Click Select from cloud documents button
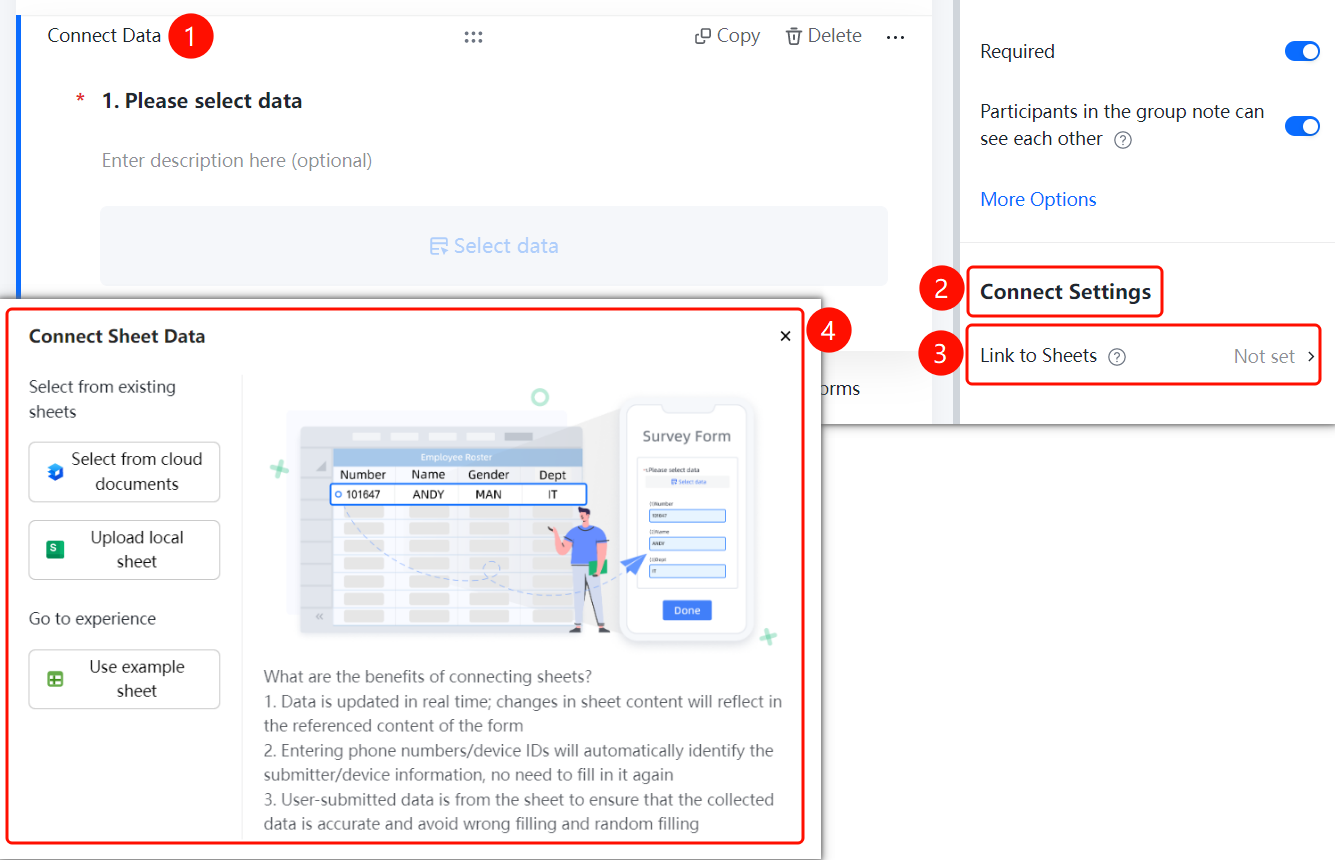This screenshot has height=860, width=1335. [124, 472]
